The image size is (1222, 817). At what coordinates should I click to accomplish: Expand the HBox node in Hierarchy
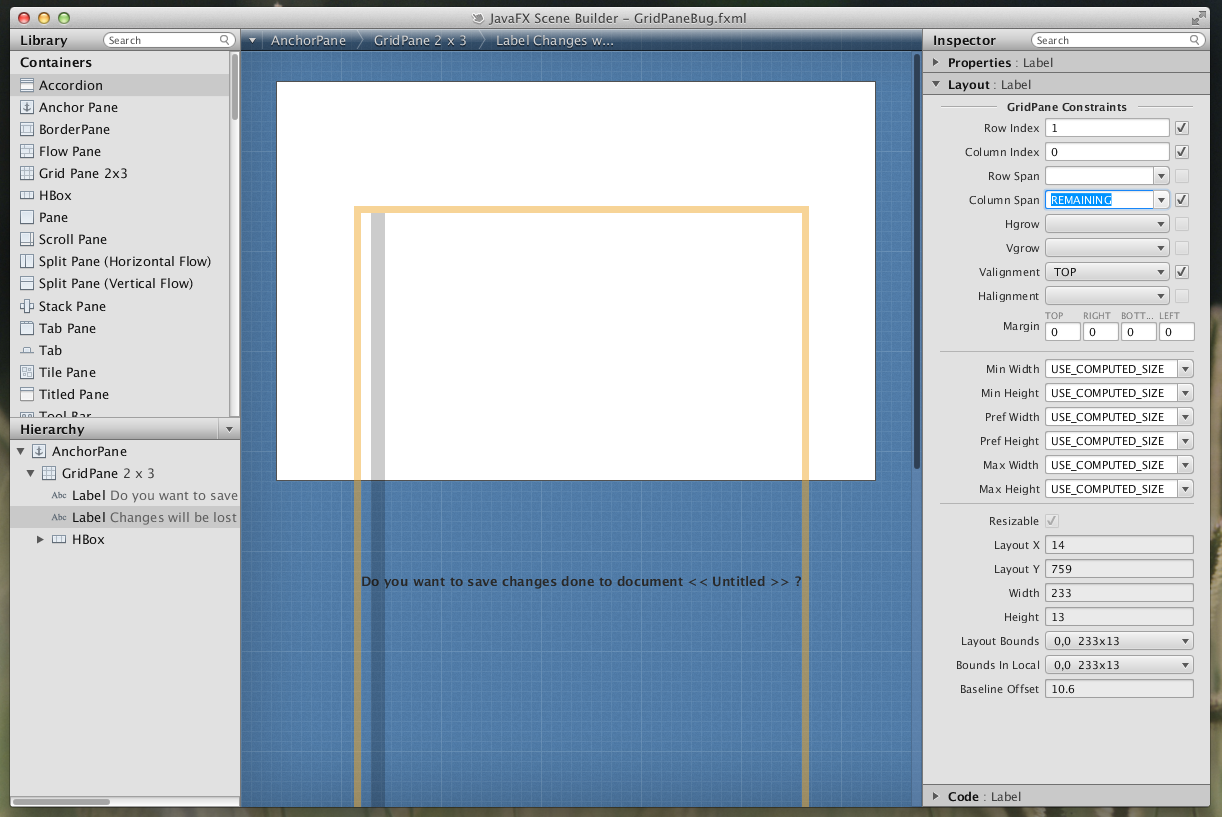40,540
